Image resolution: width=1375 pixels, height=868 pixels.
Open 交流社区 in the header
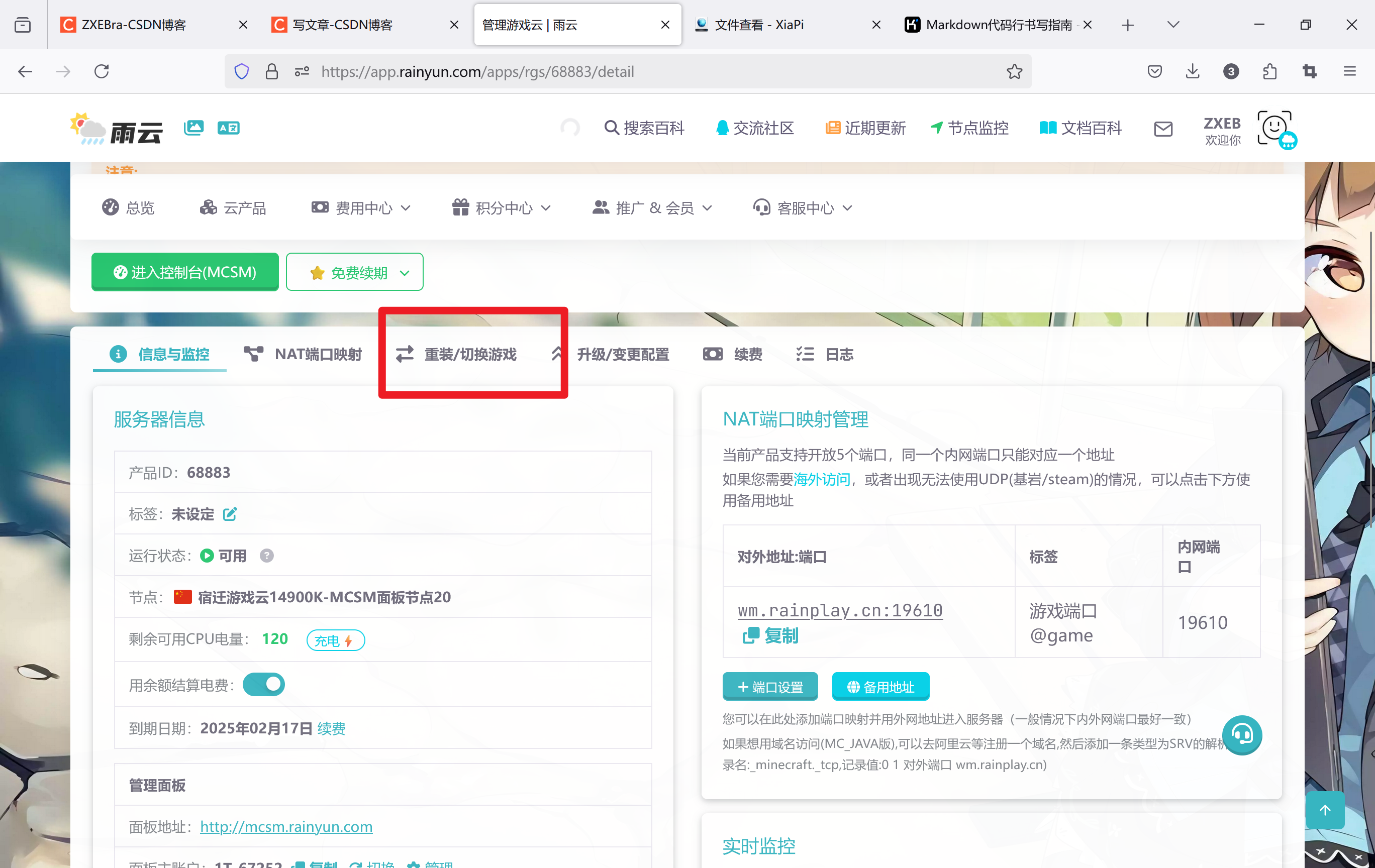(755, 128)
